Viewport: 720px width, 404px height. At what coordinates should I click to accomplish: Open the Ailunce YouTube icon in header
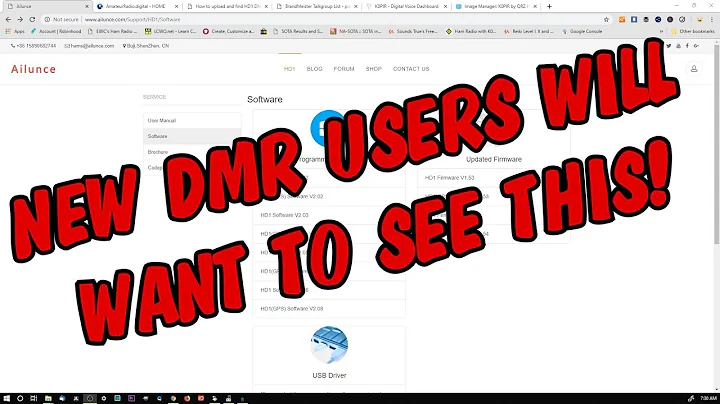[x=678, y=45]
